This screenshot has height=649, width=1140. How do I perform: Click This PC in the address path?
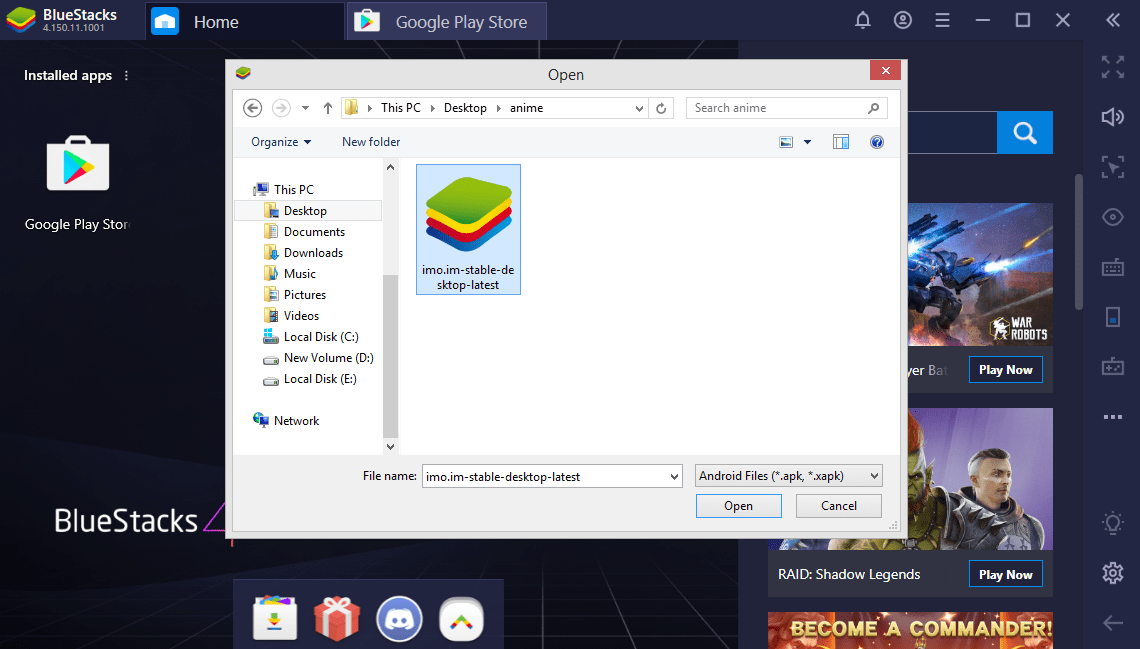coord(401,108)
